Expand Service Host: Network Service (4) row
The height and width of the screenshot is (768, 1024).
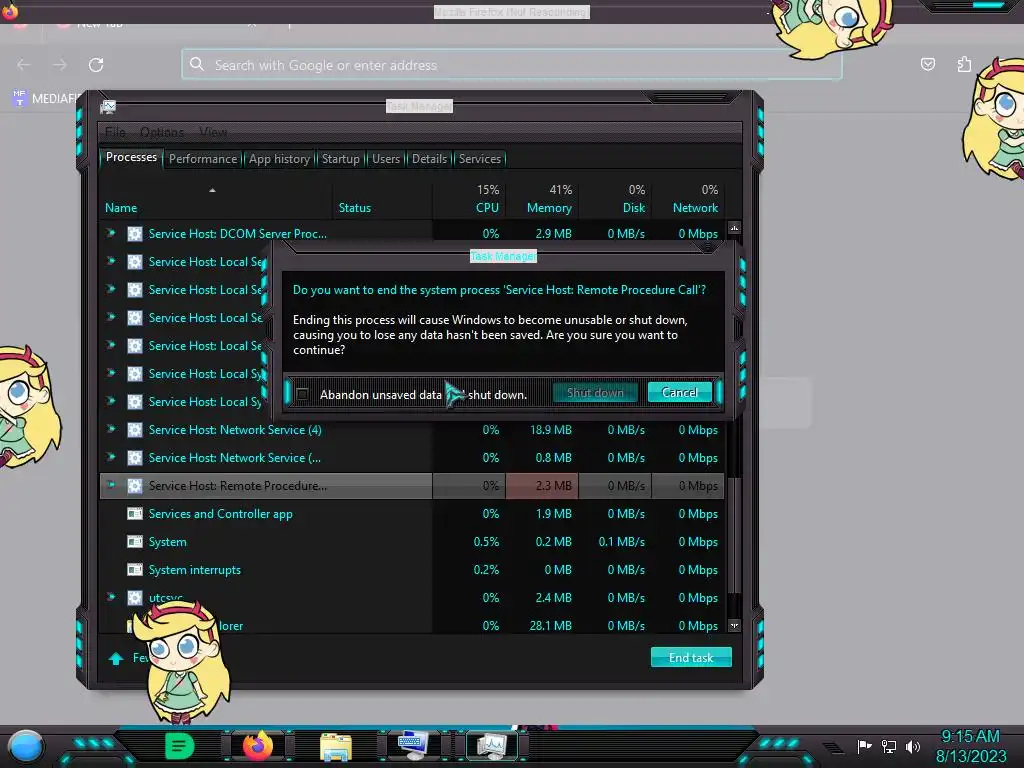click(x=111, y=430)
